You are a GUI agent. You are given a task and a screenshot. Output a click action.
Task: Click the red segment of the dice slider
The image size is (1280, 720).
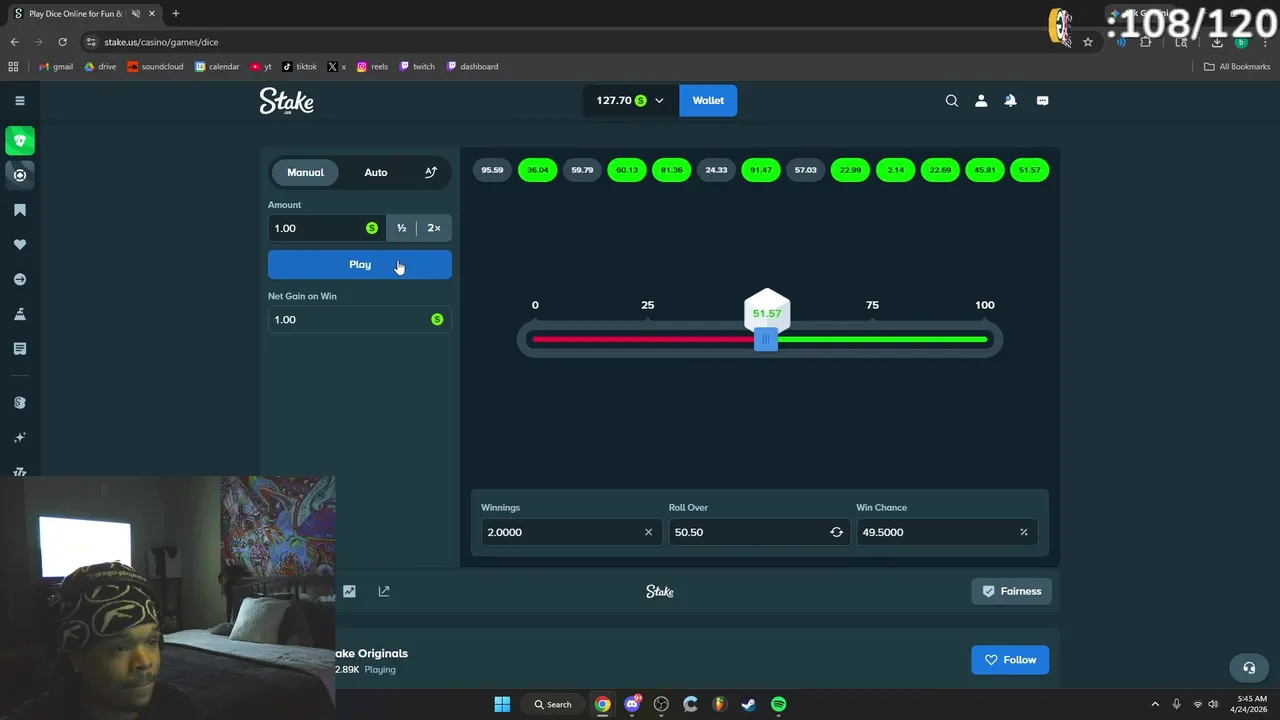coord(643,340)
